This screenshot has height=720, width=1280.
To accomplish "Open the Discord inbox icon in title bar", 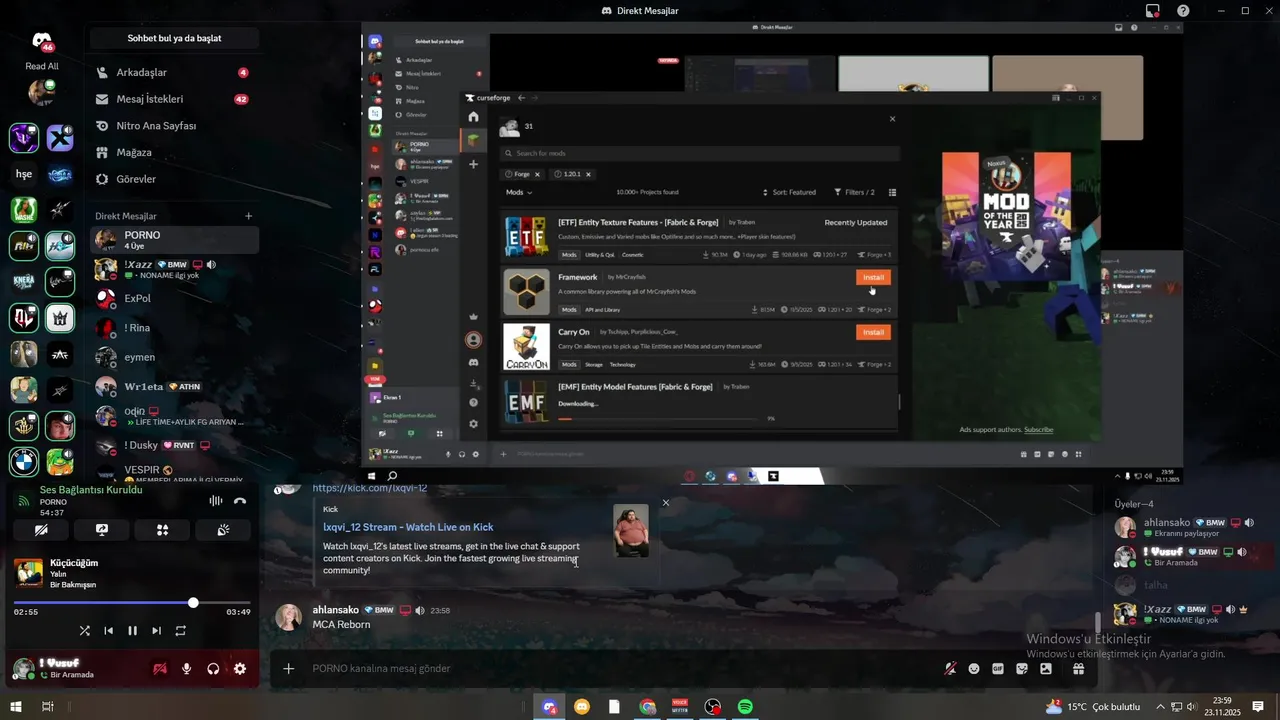I will (1153, 11).
